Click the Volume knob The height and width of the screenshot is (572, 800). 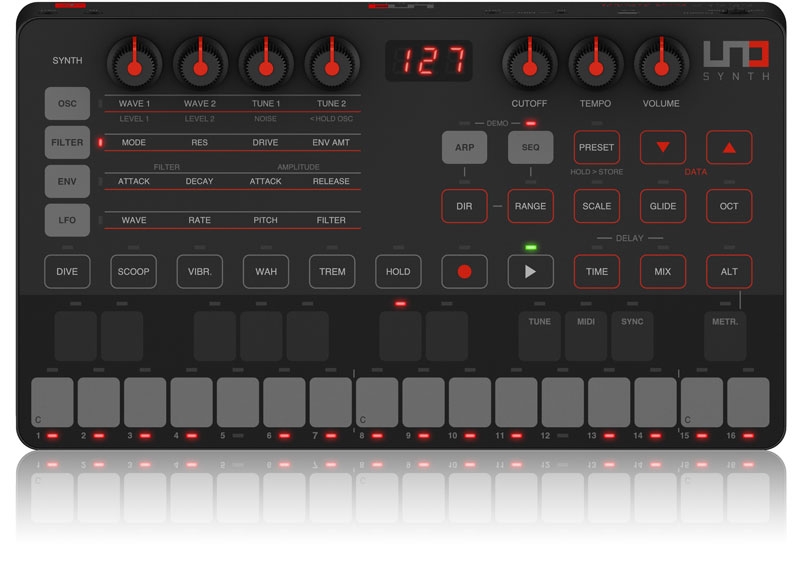(x=662, y=65)
